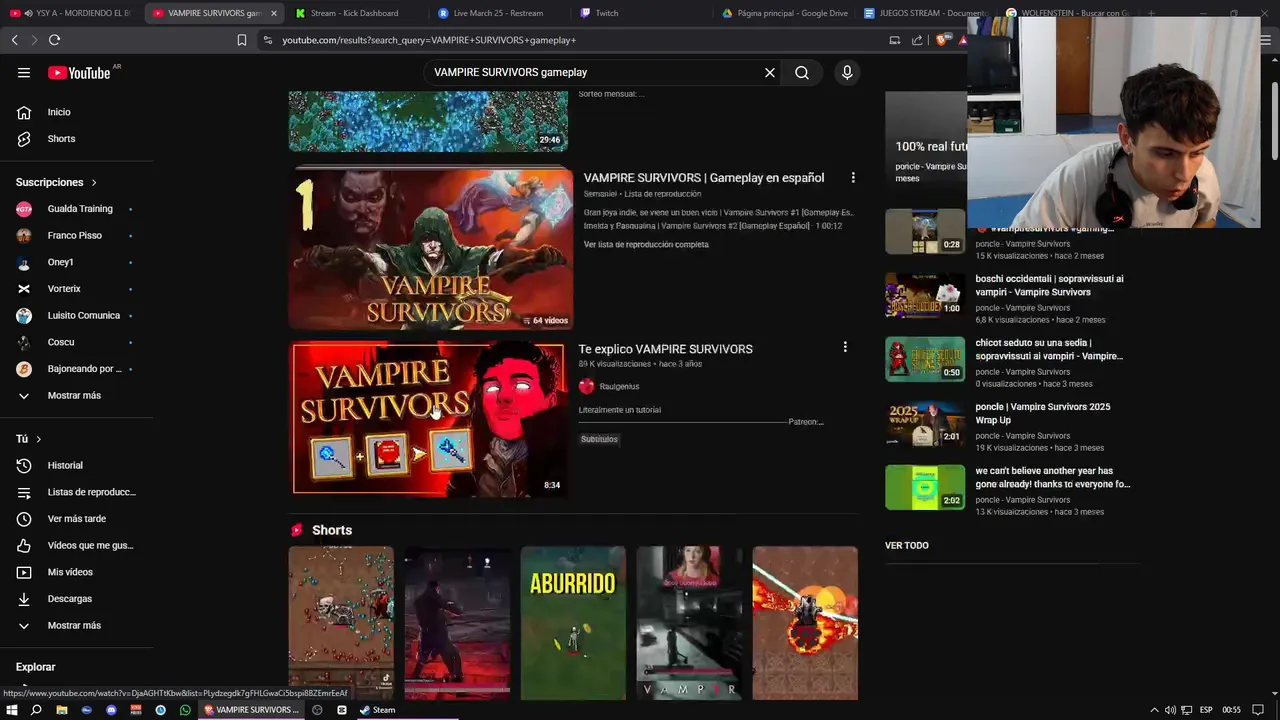Open Raulgenius channel name link
The image size is (1280, 720).
pos(619,386)
